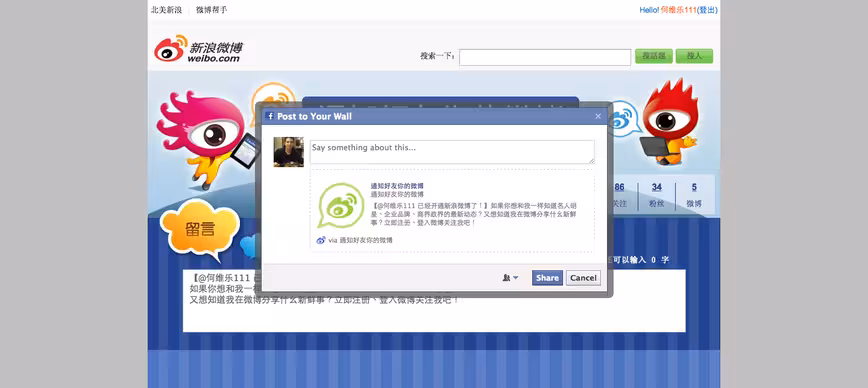Image resolution: width=868 pixels, height=388 pixels.
Task: Open the 微博帮手 link
Action: [x=211, y=10]
